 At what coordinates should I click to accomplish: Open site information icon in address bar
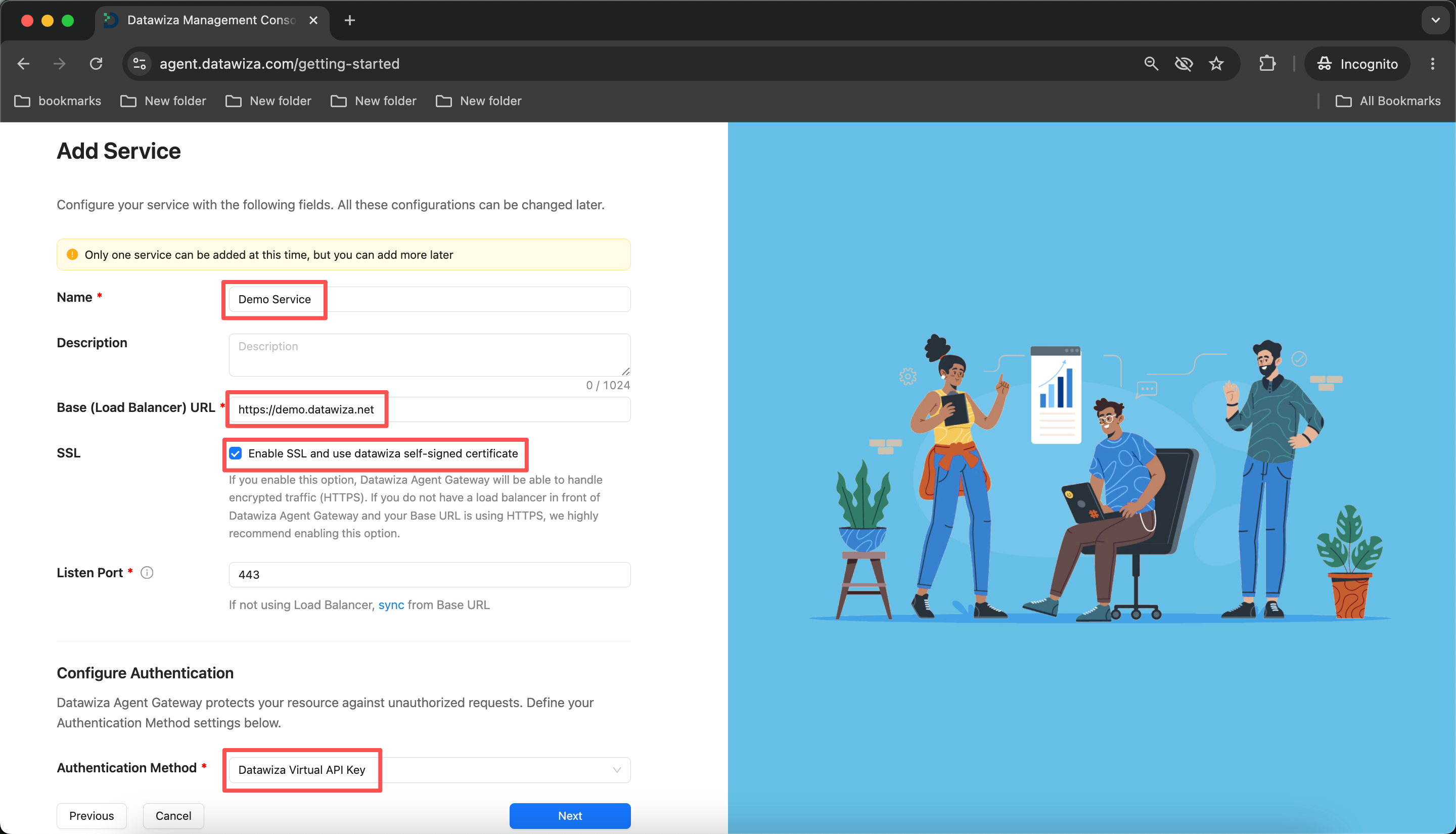click(140, 64)
